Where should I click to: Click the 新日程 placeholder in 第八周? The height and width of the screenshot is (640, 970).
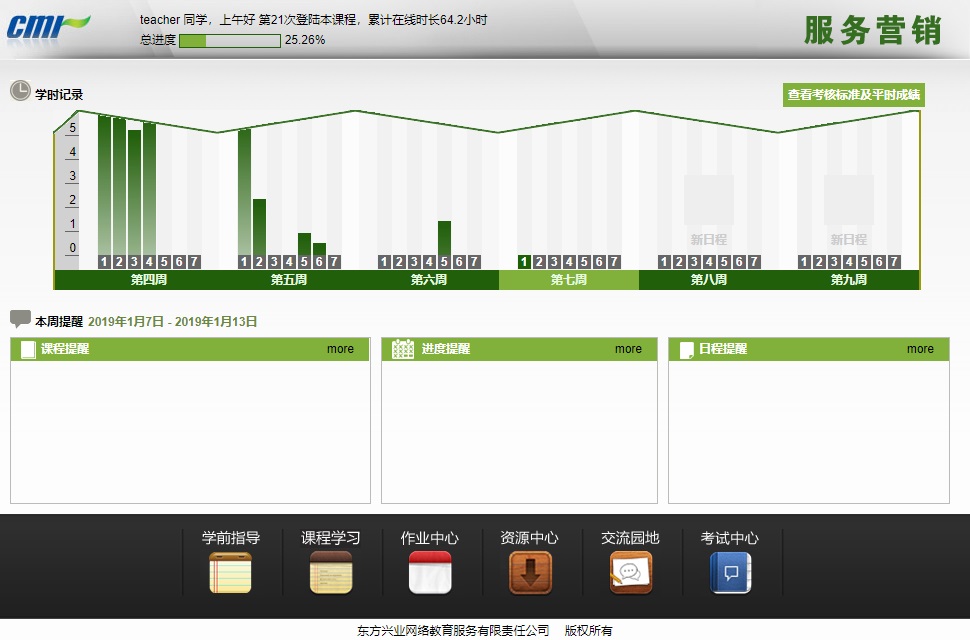click(708, 212)
